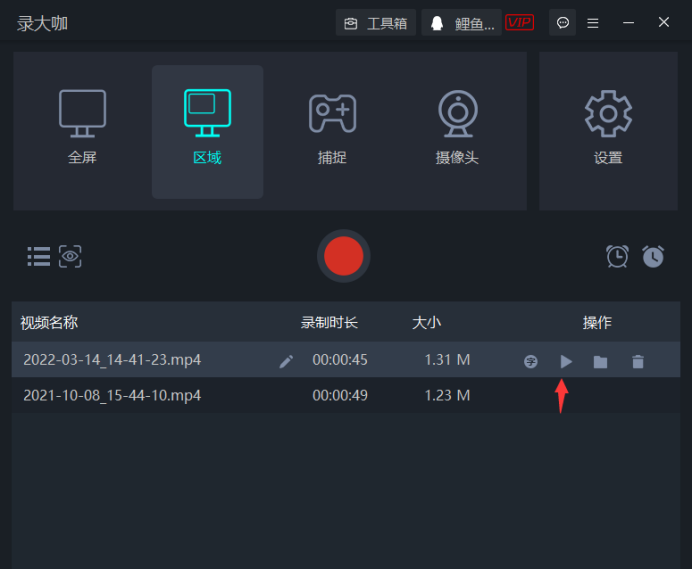Open the feedback chat bubble icon
This screenshot has width=692, height=570.
pos(563,23)
